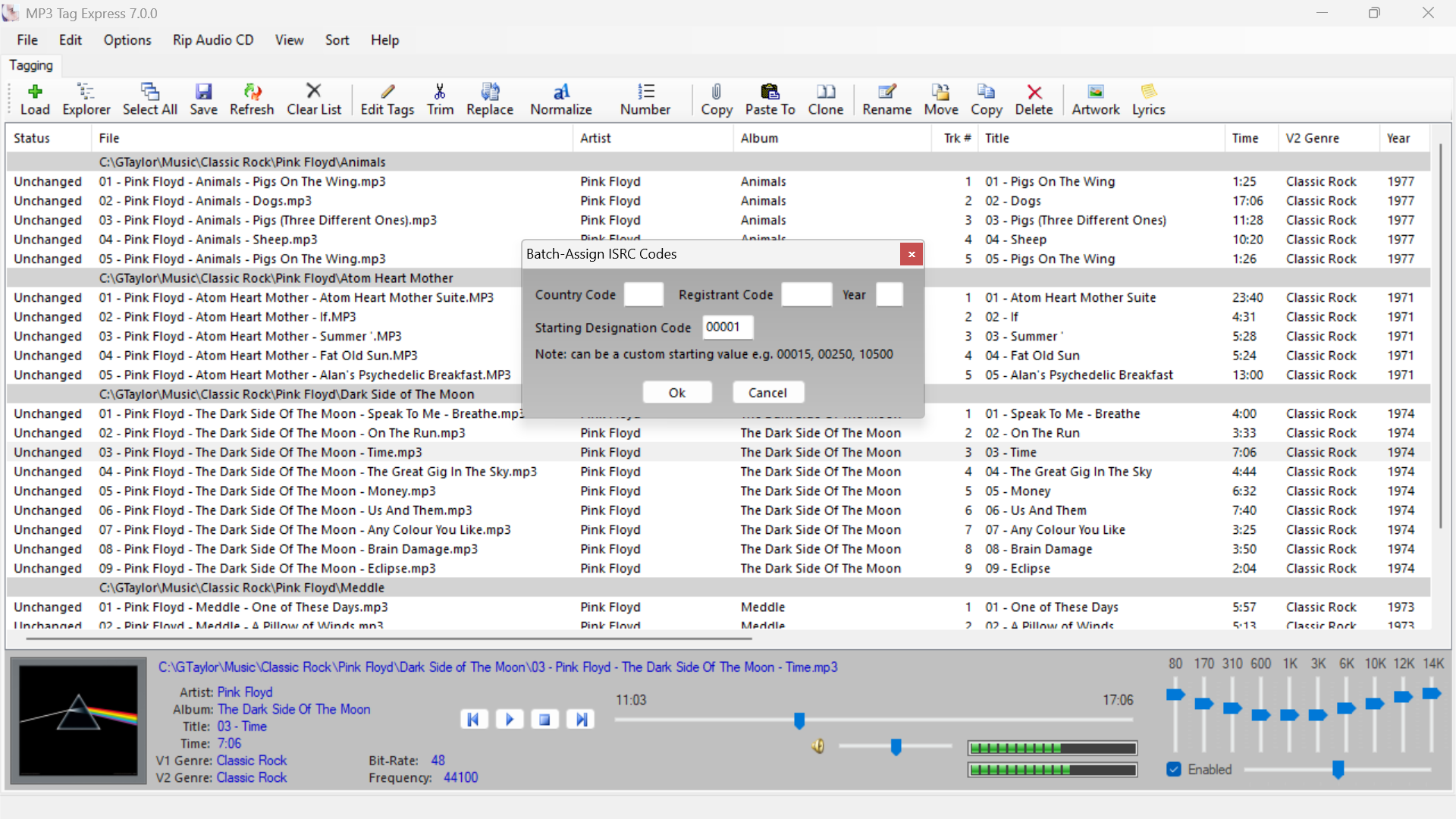Sort by the Year column header
This screenshot has width=1456, height=819.
tap(1405, 138)
